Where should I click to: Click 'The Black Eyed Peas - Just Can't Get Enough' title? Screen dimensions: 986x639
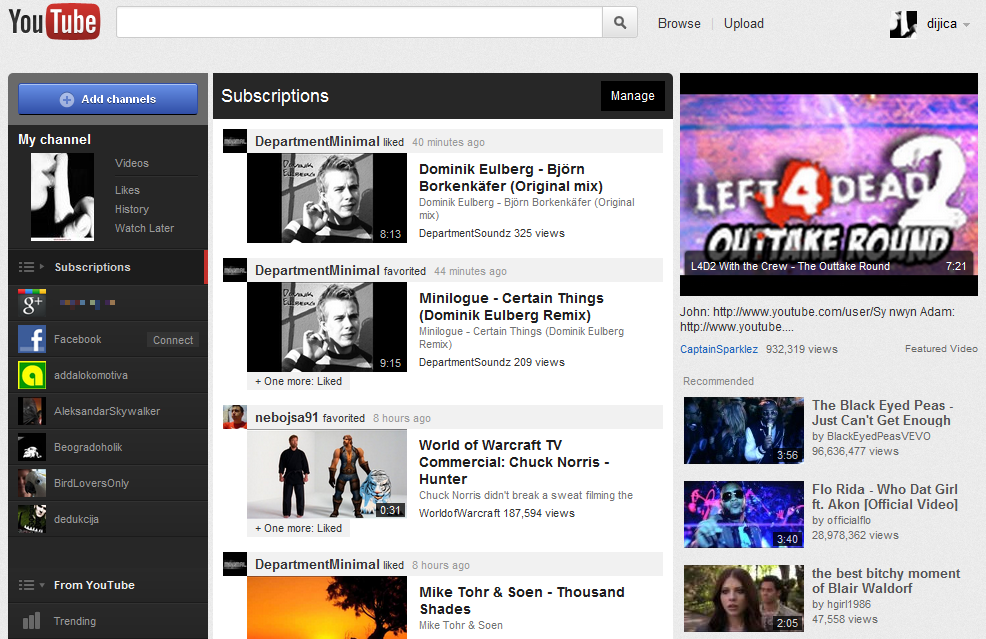[882, 413]
